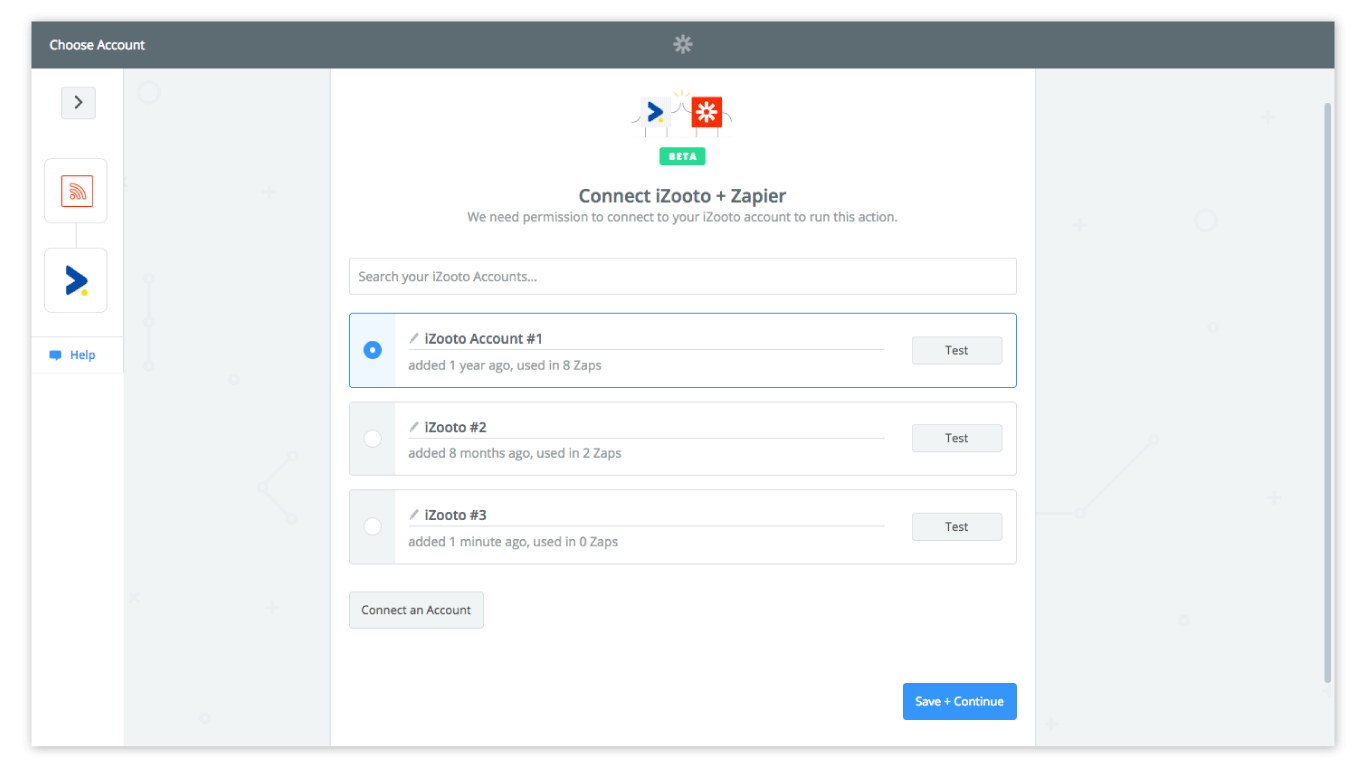Click 'added 1 year ago, used in 8 Zaps'

click(x=505, y=365)
